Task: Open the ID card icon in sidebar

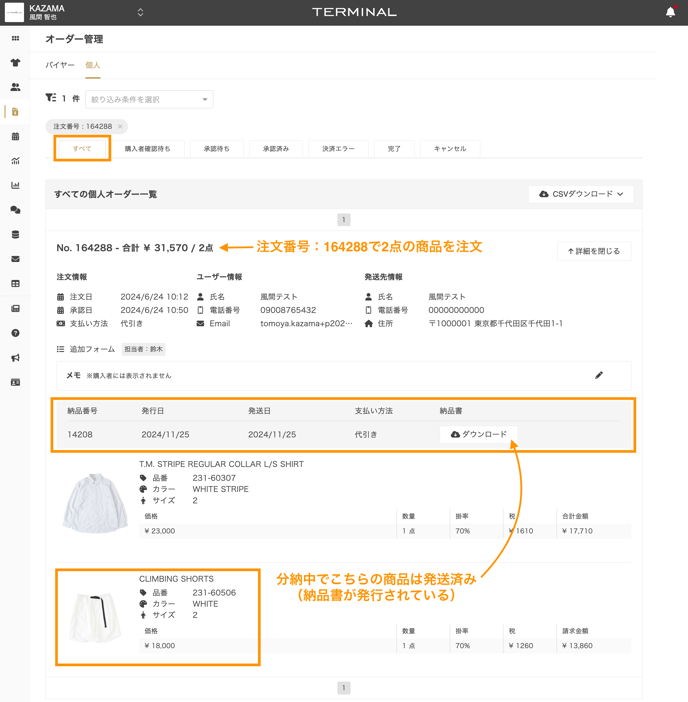Action: point(15,382)
